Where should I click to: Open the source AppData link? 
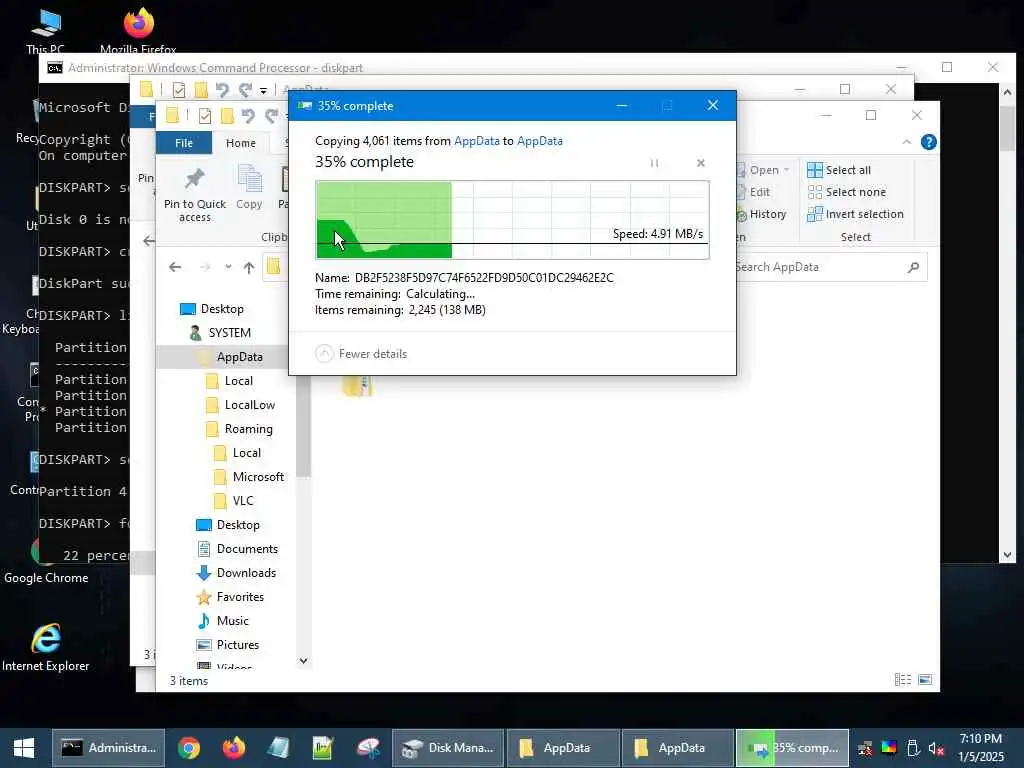coord(477,141)
